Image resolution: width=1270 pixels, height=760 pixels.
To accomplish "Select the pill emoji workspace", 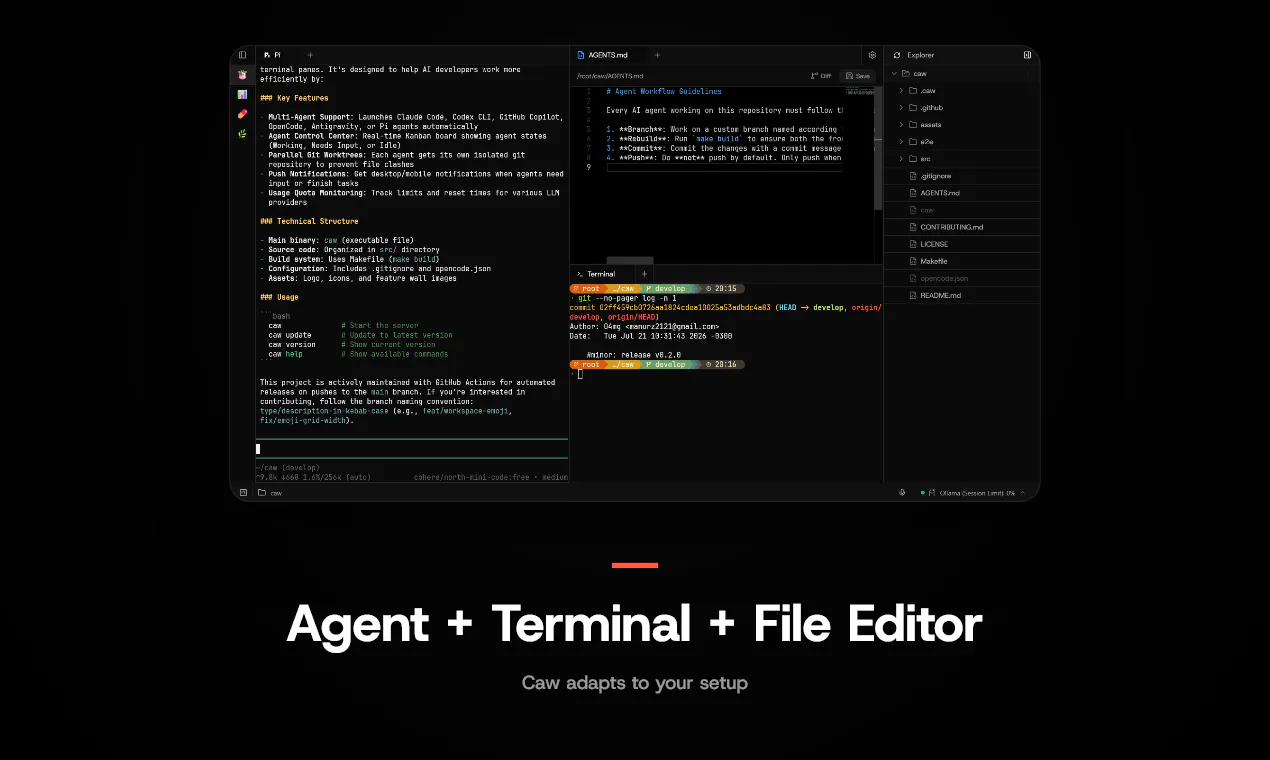I will pyautogui.click(x=242, y=114).
